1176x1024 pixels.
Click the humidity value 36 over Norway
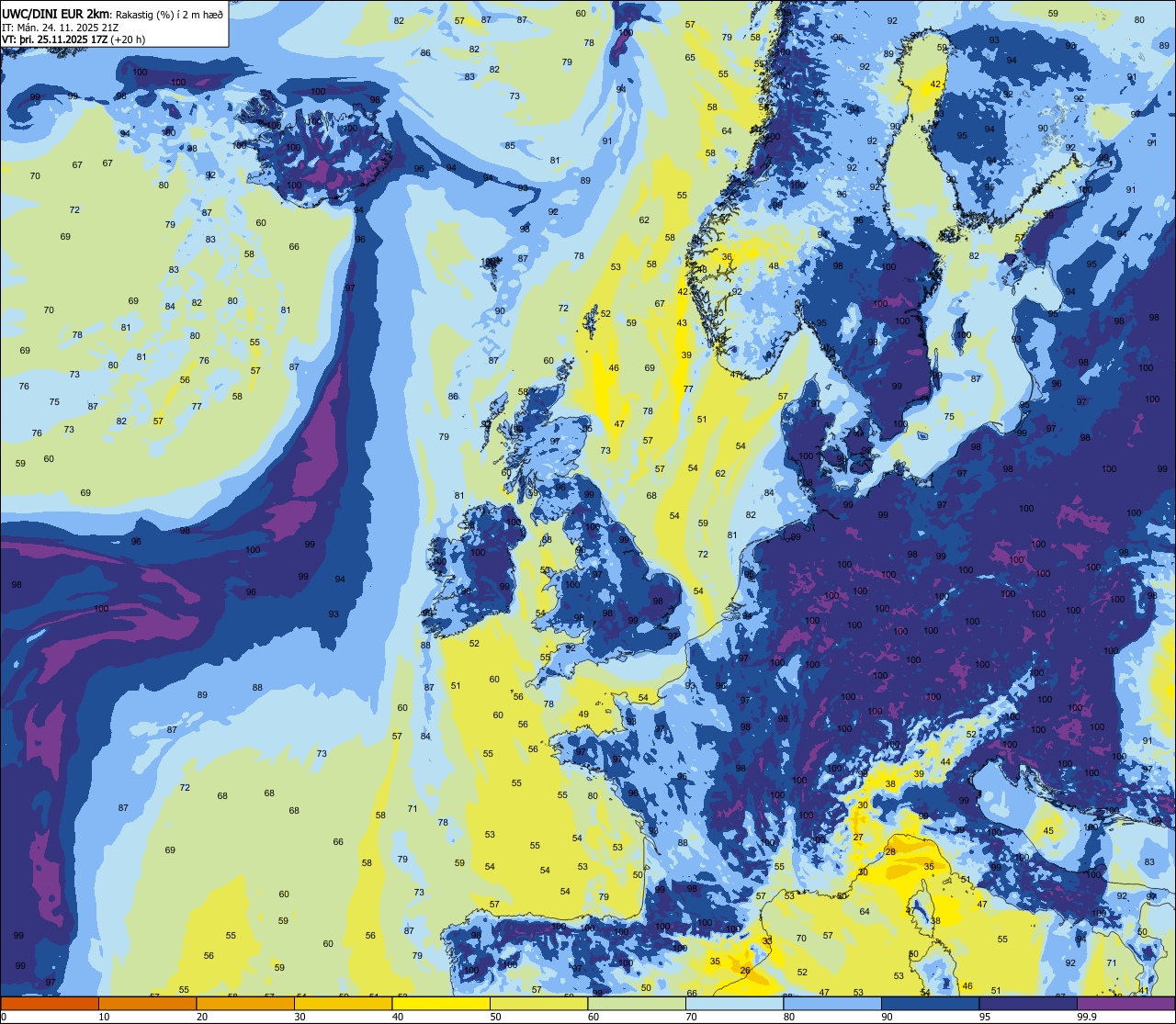[727, 257]
